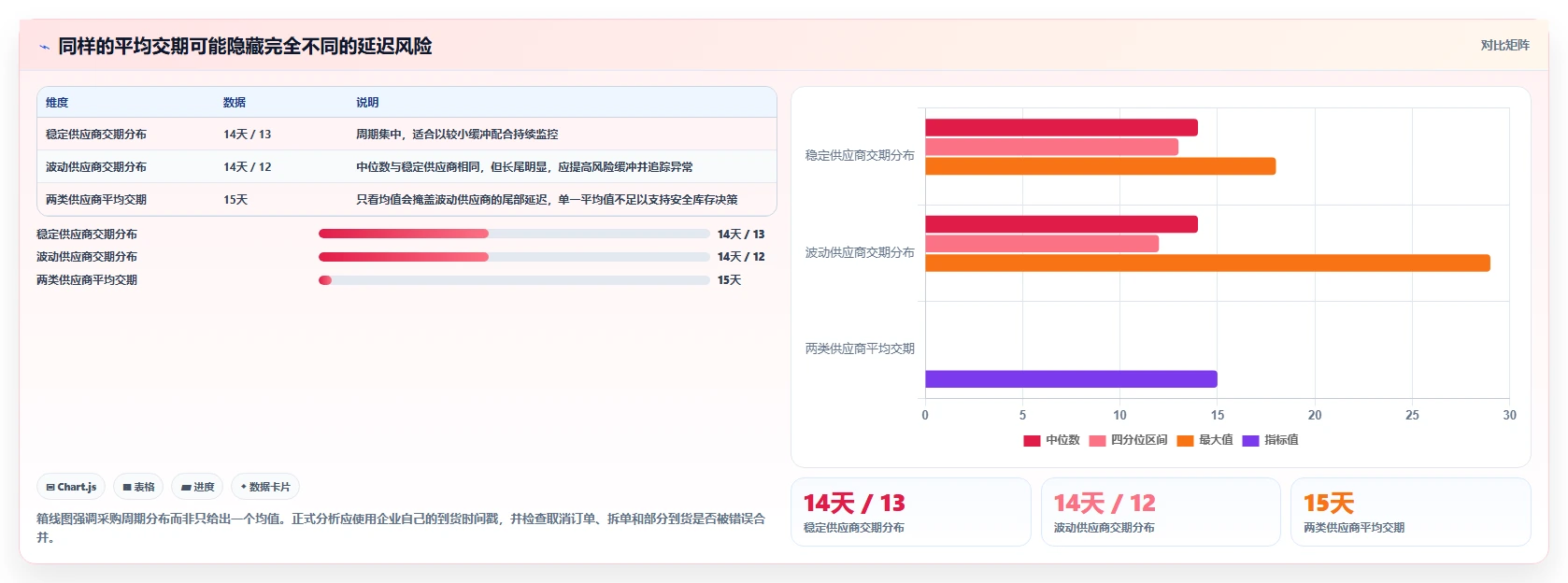Select table cell 14天 / 13
Viewport: 1568px width, 583px height.
248,135
